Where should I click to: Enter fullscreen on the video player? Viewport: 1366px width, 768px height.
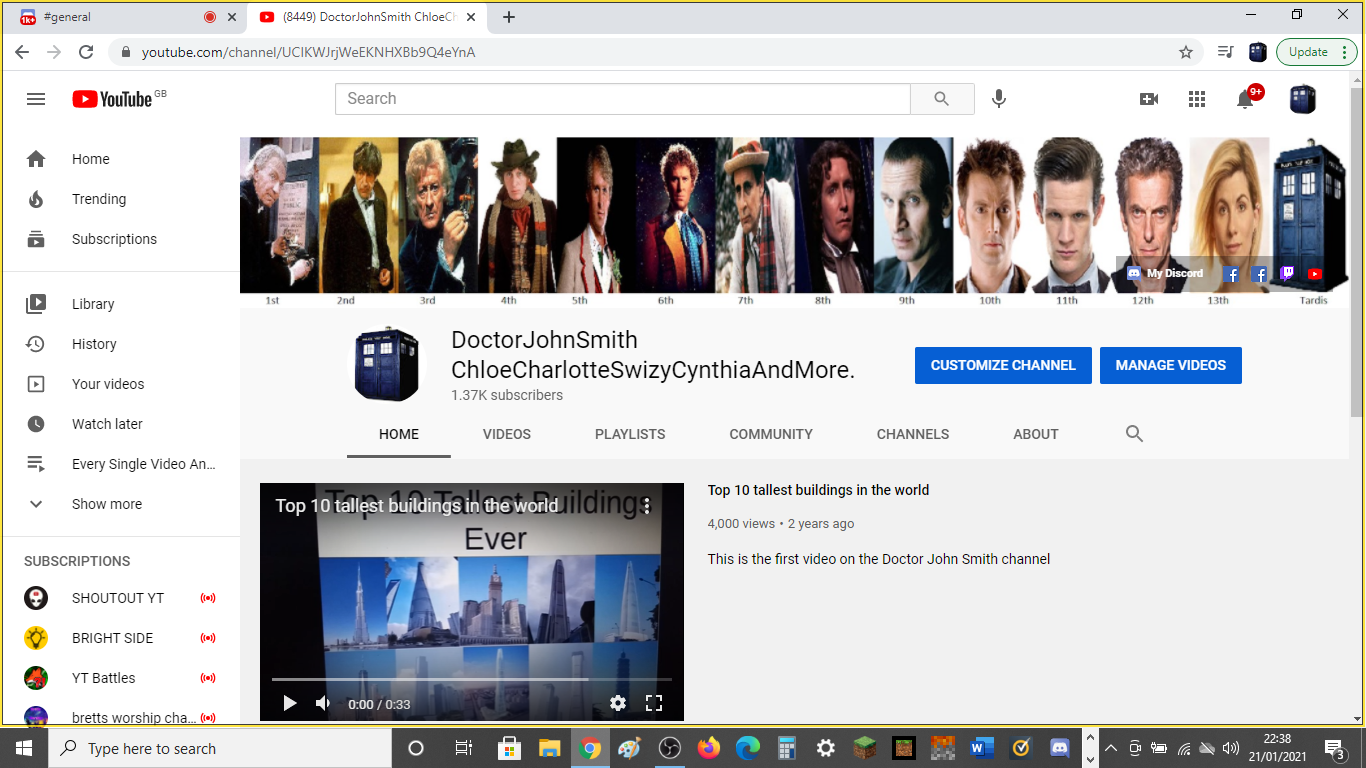click(x=654, y=703)
